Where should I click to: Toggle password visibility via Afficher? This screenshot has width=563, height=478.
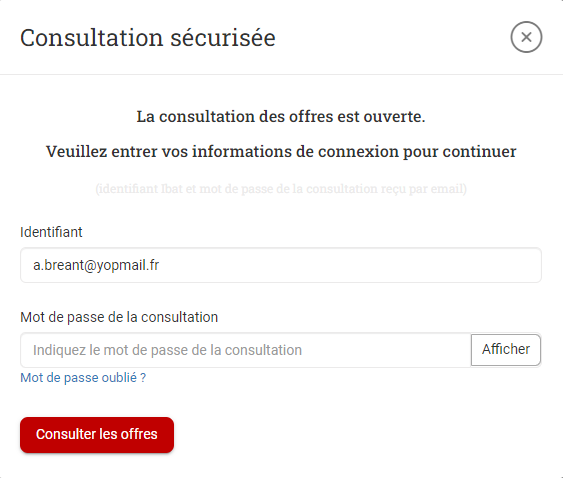(506, 350)
